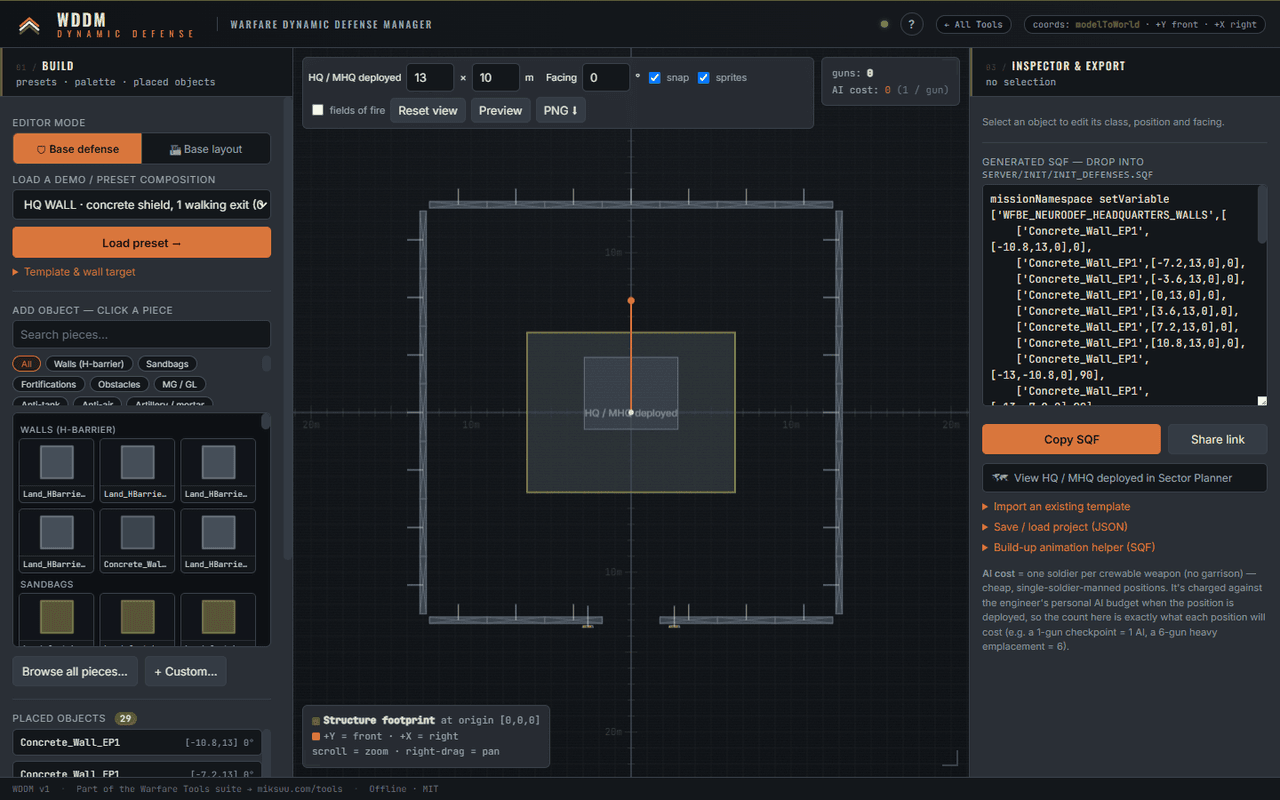Click the Share link button

pos(1218,440)
